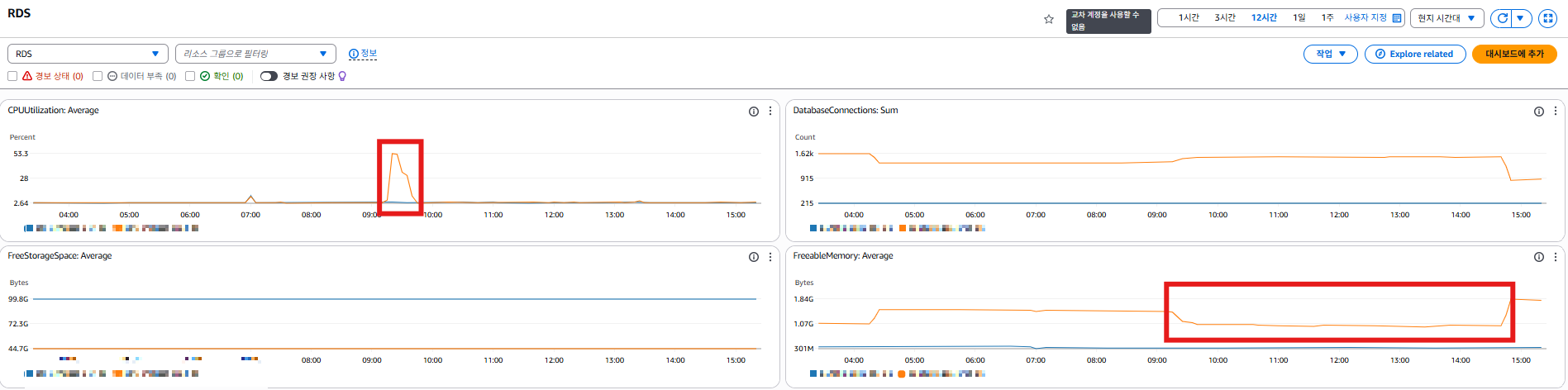Click the Count unit label in DatabaseConnections

pos(805,137)
